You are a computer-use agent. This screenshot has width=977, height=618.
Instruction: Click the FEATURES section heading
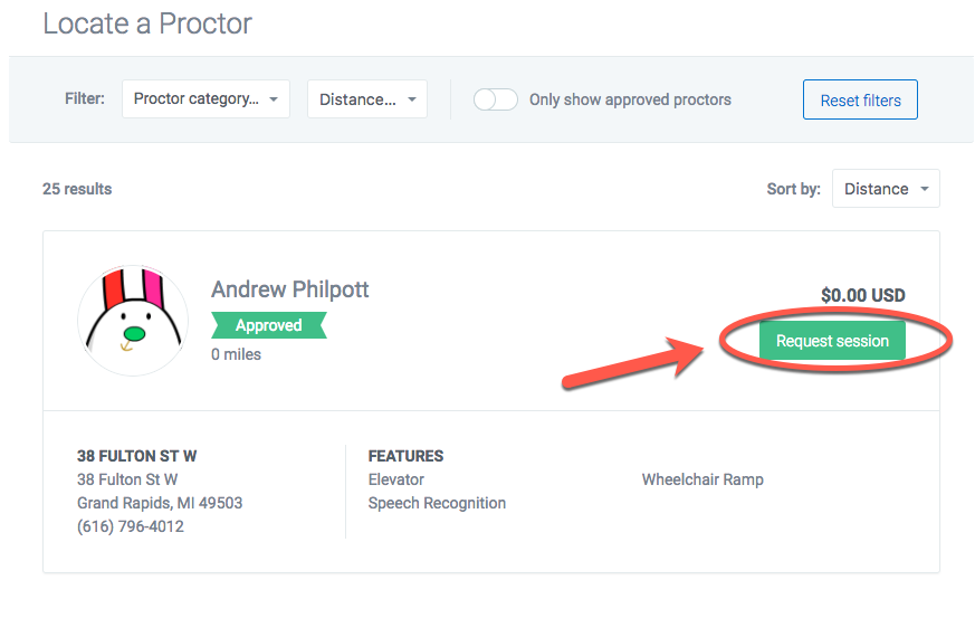[405, 456]
